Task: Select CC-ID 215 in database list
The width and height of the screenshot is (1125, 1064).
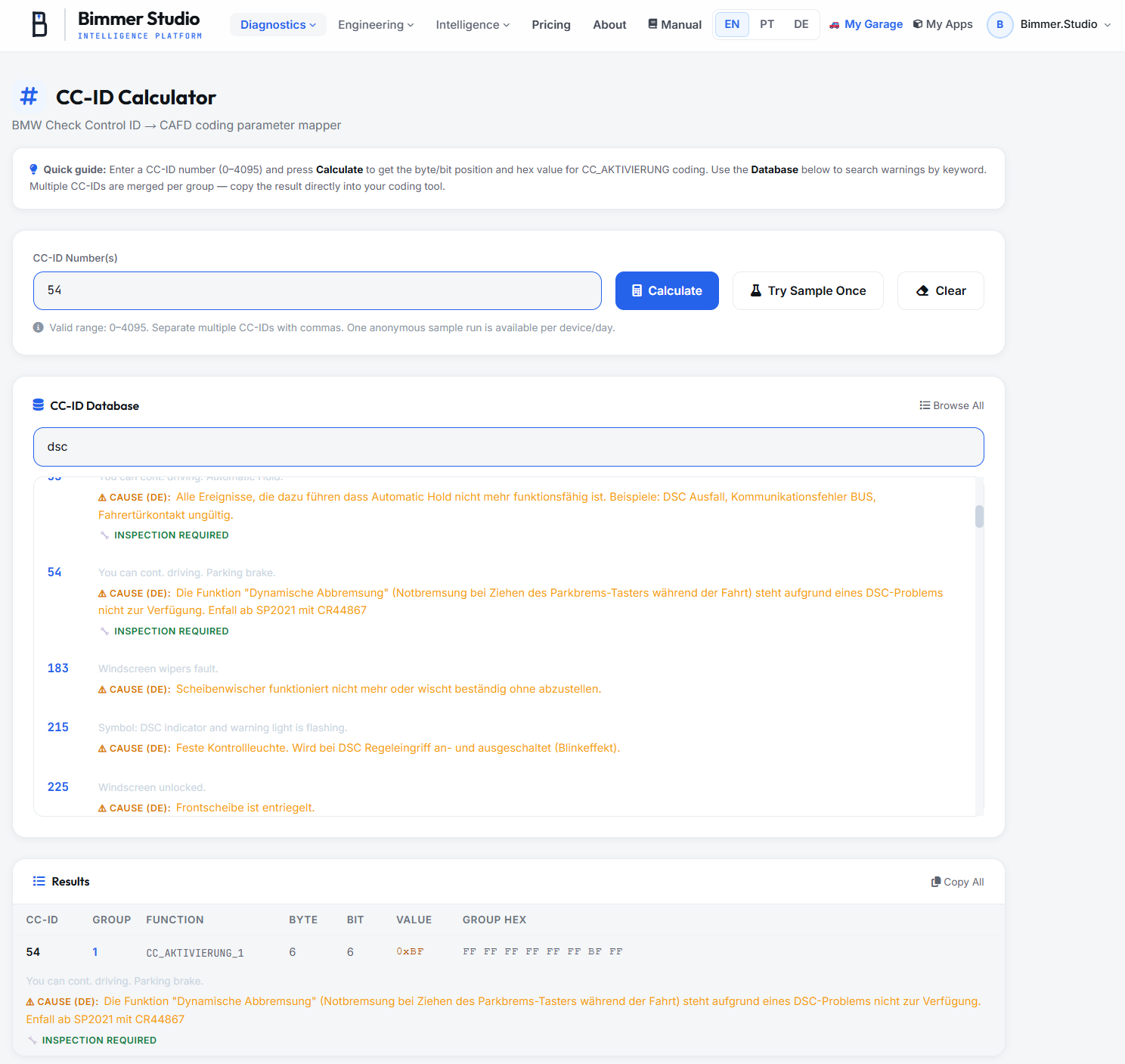Action: point(58,727)
